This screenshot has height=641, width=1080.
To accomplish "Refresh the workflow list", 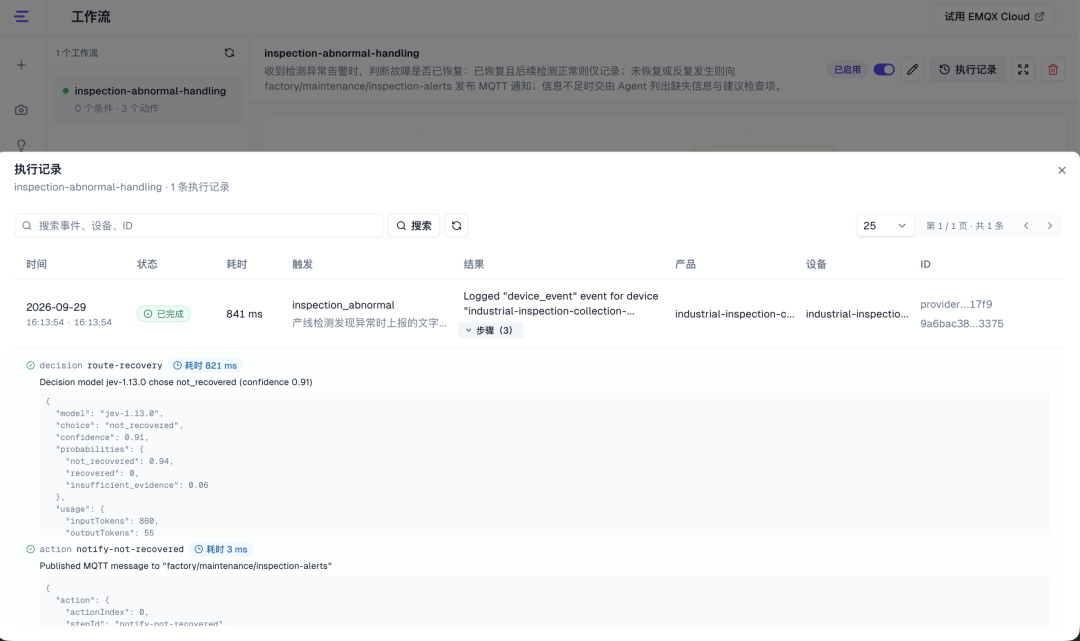I will (x=229, y=53).
